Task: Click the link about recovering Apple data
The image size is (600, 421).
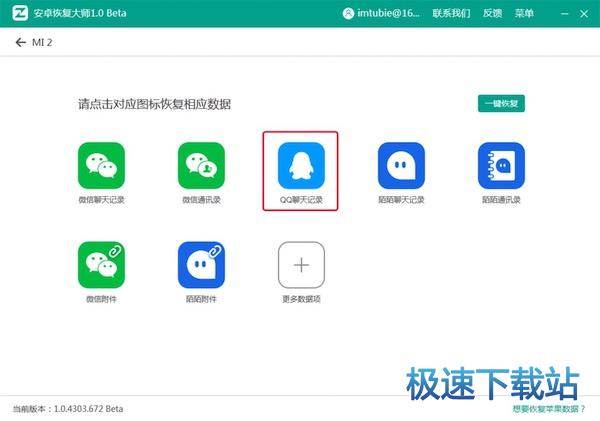Action: pos(549,409)
